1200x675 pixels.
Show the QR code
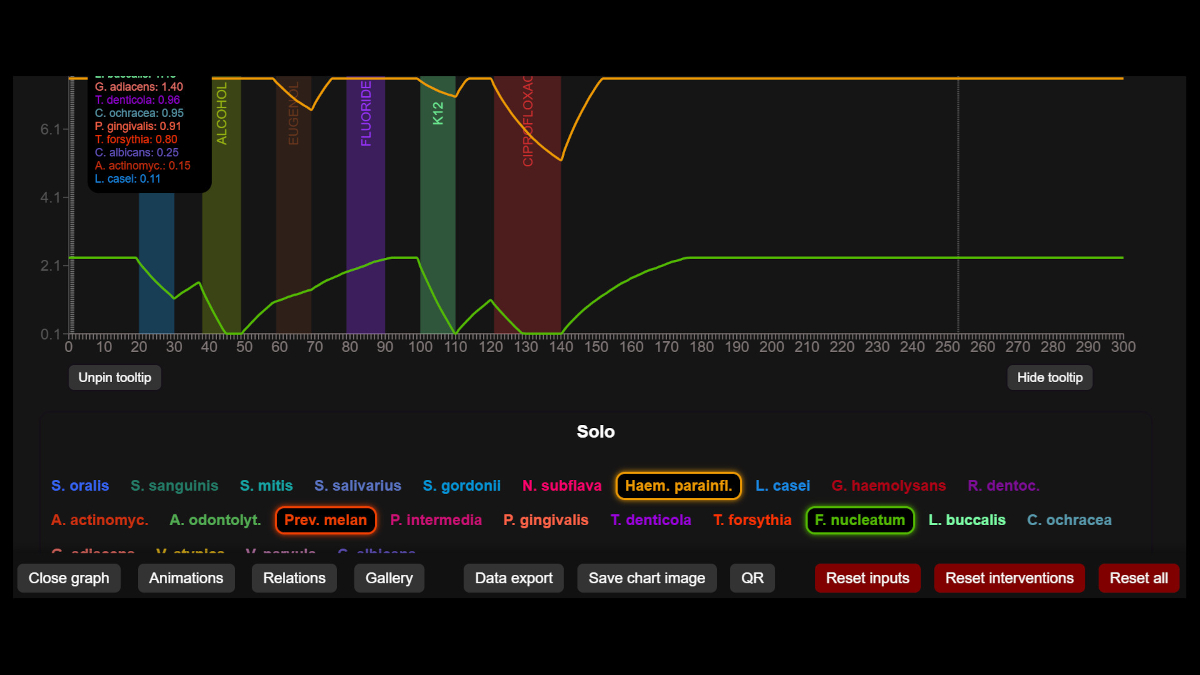752,578
